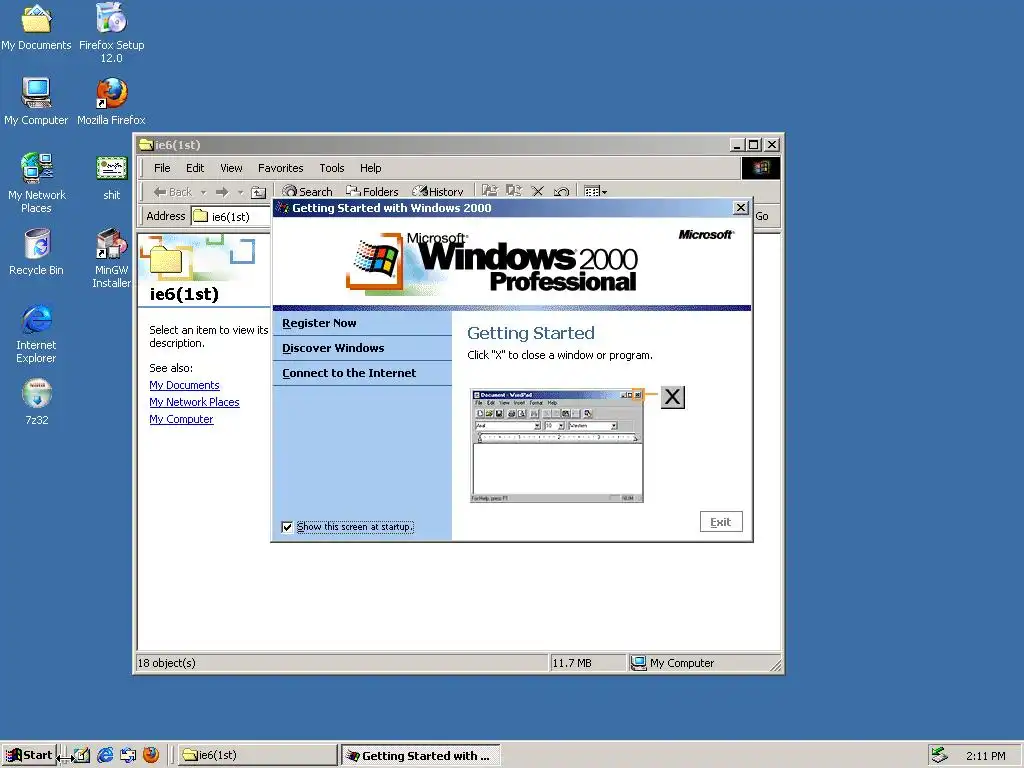
Task: Click Exit button in Getting Started dialog
Action: [x=721, y=522]
